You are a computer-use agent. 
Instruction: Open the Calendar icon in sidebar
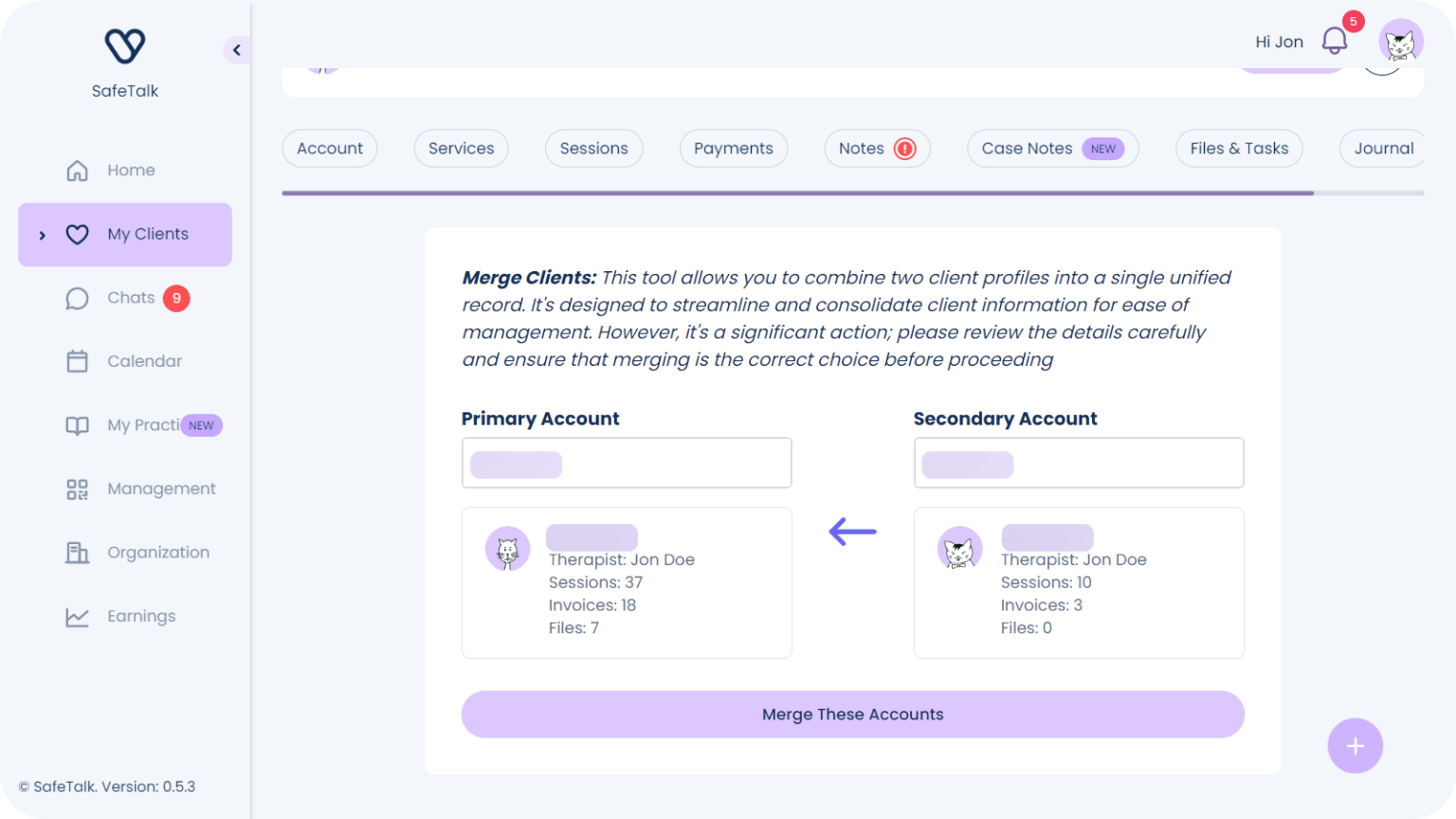click(77, 361)
